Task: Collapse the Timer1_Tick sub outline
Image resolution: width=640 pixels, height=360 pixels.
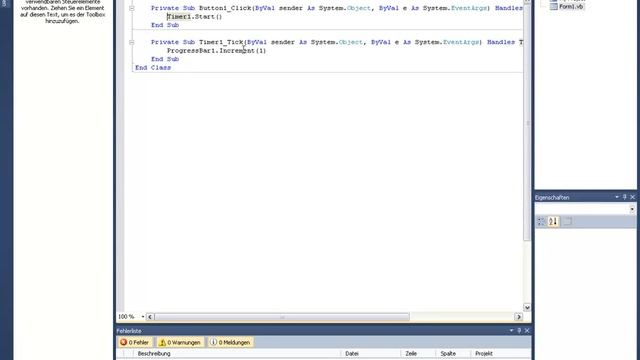Action: pyautogui.click(x=131, y=42)
